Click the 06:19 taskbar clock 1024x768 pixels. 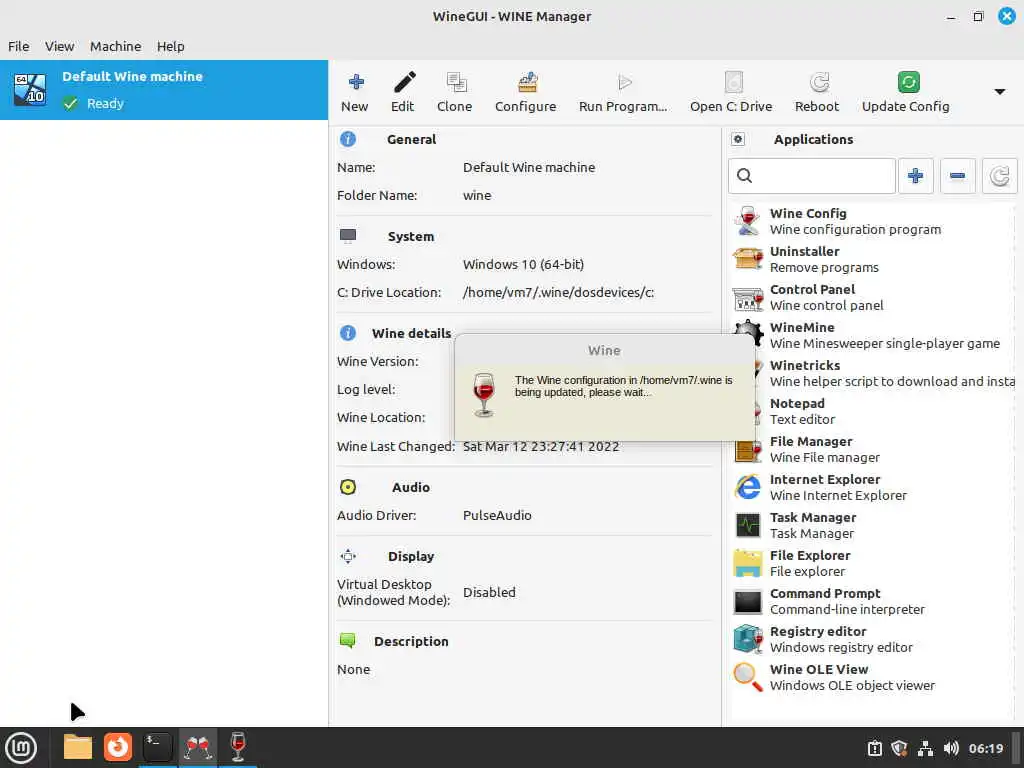(986, 748)
